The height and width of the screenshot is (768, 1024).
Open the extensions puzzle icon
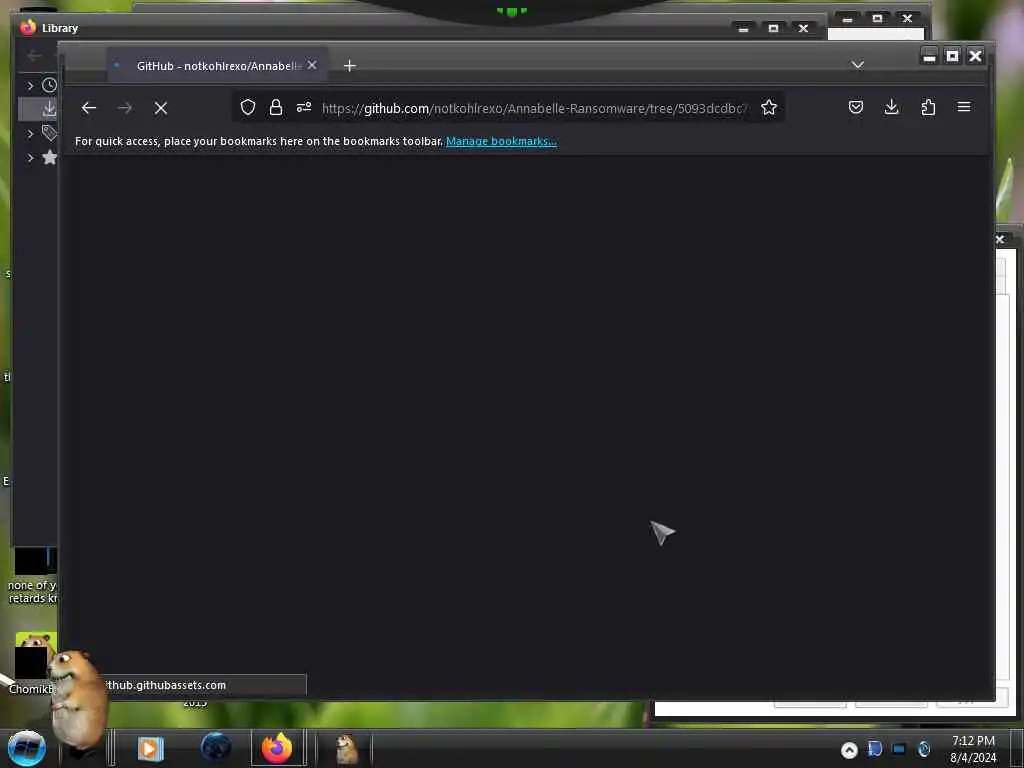point(928,107)
